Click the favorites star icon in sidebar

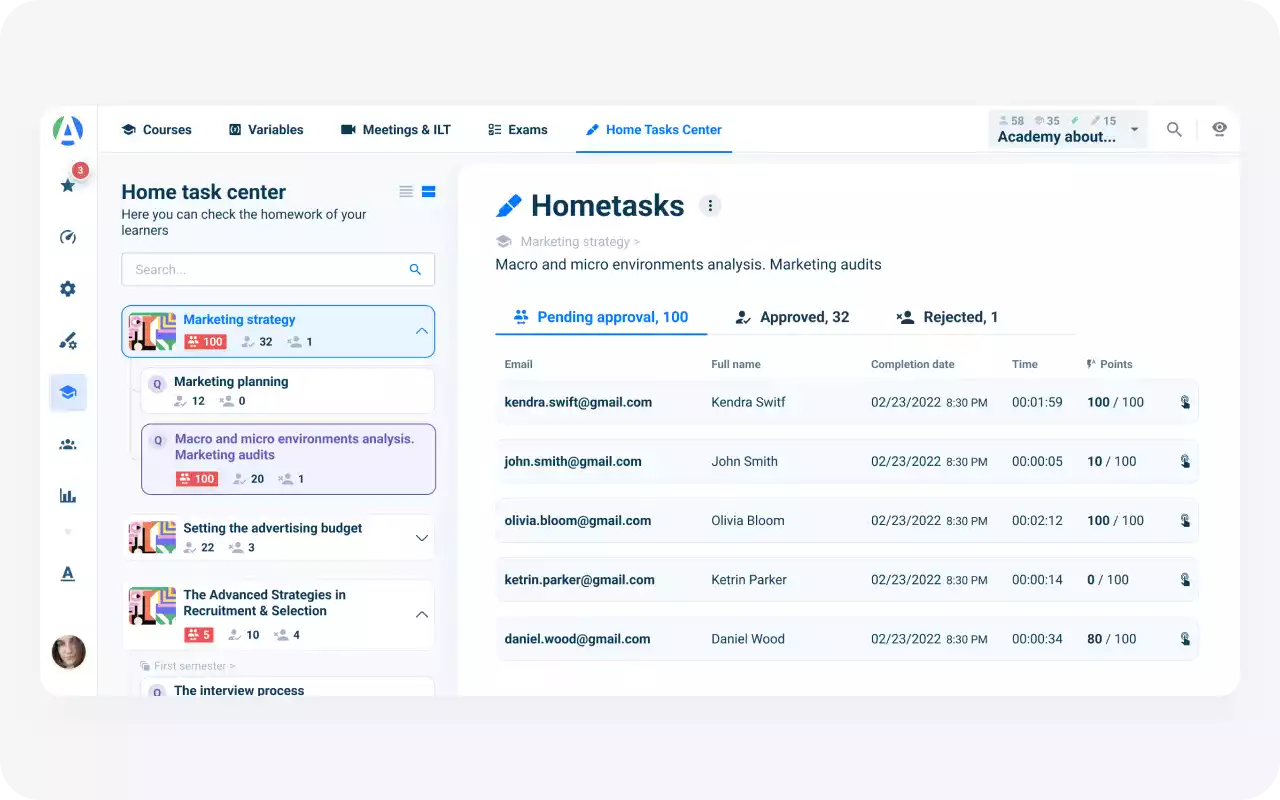point(68,185)
